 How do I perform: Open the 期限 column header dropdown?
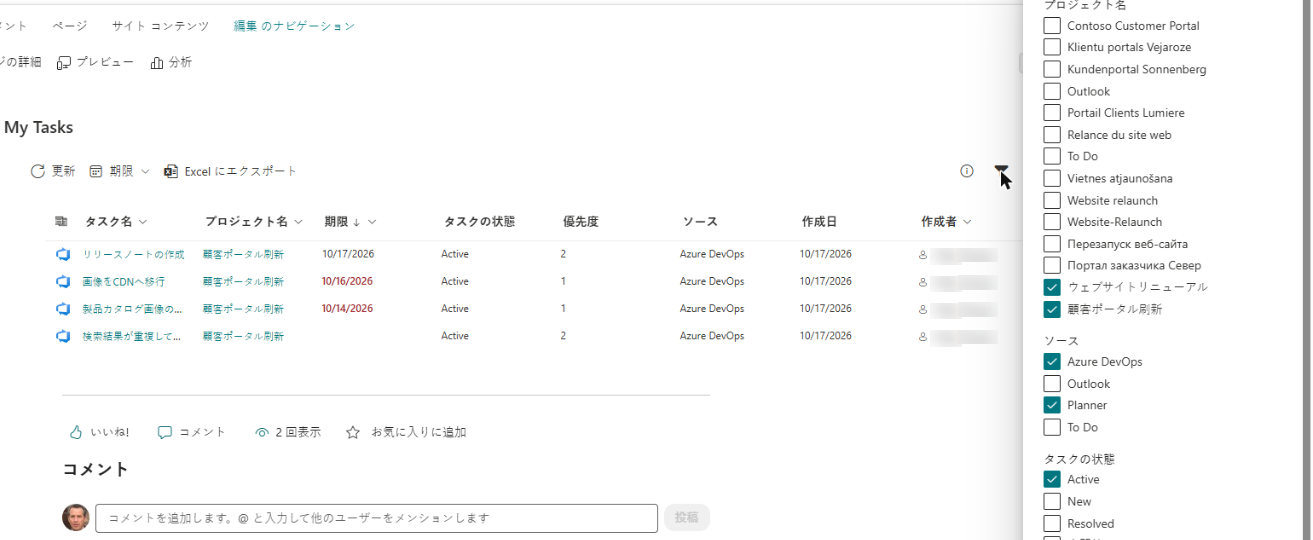(372, 222)
